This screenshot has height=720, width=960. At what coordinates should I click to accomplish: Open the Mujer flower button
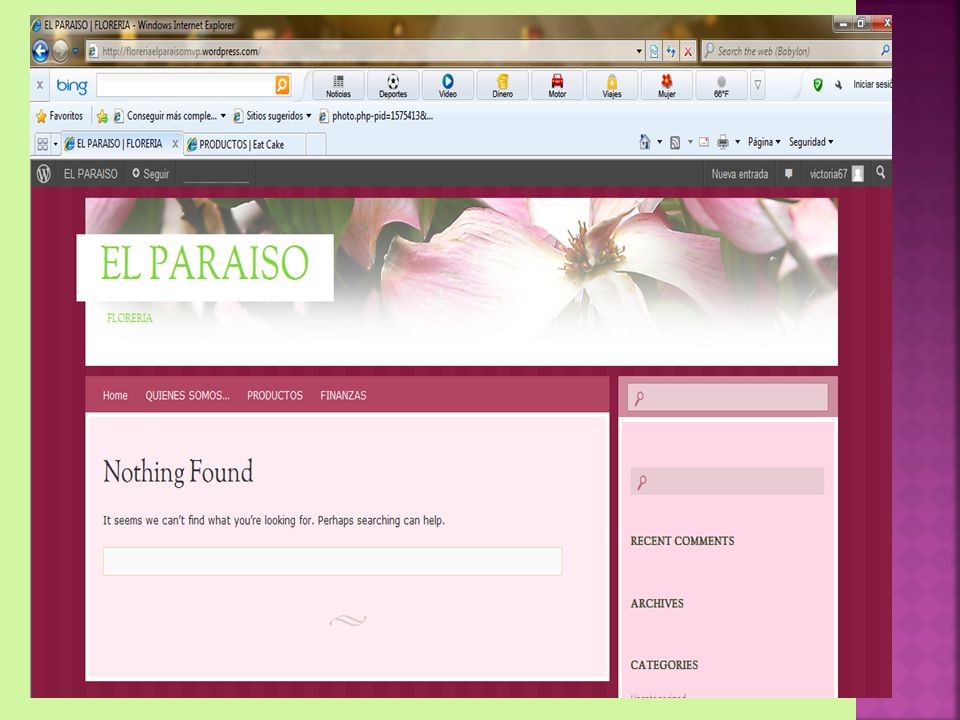point(667,85)
